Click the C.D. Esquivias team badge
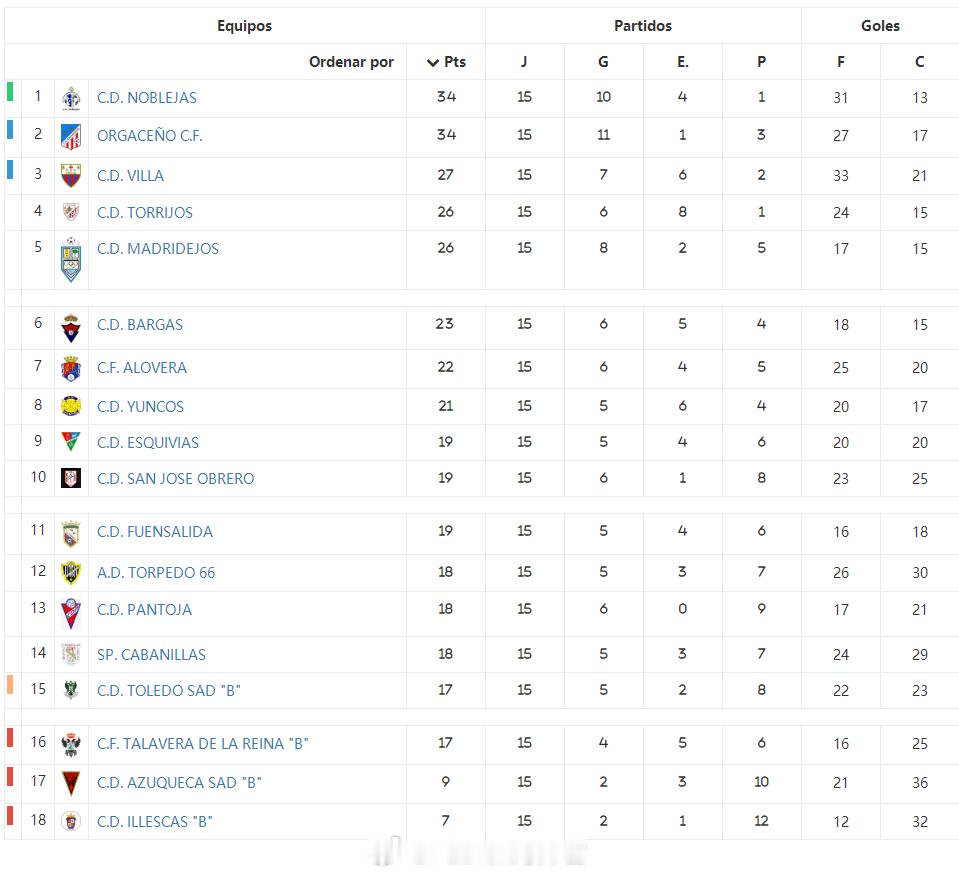 click(71, 442)
